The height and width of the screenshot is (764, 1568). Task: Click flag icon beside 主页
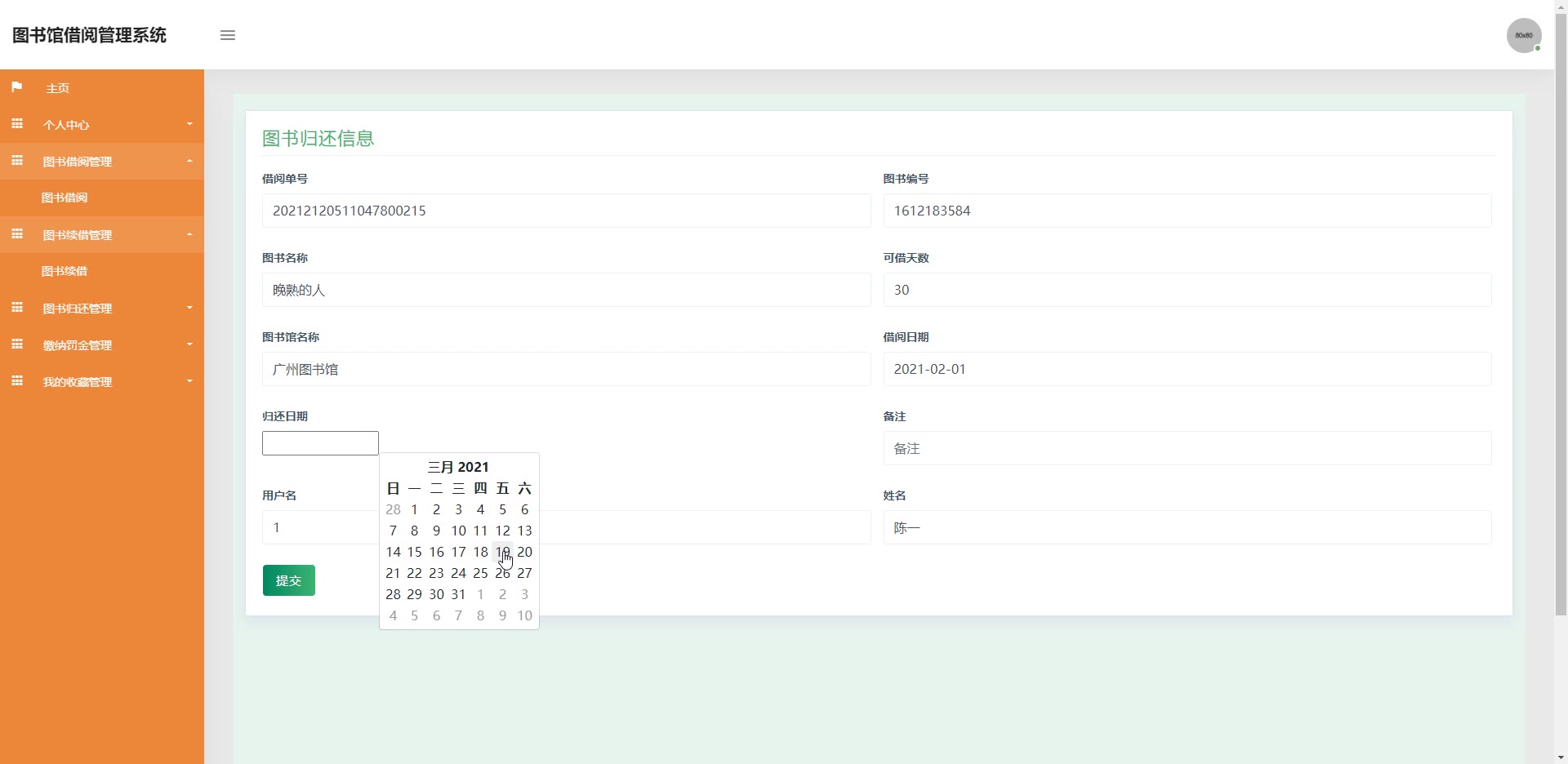pos(16,87)
